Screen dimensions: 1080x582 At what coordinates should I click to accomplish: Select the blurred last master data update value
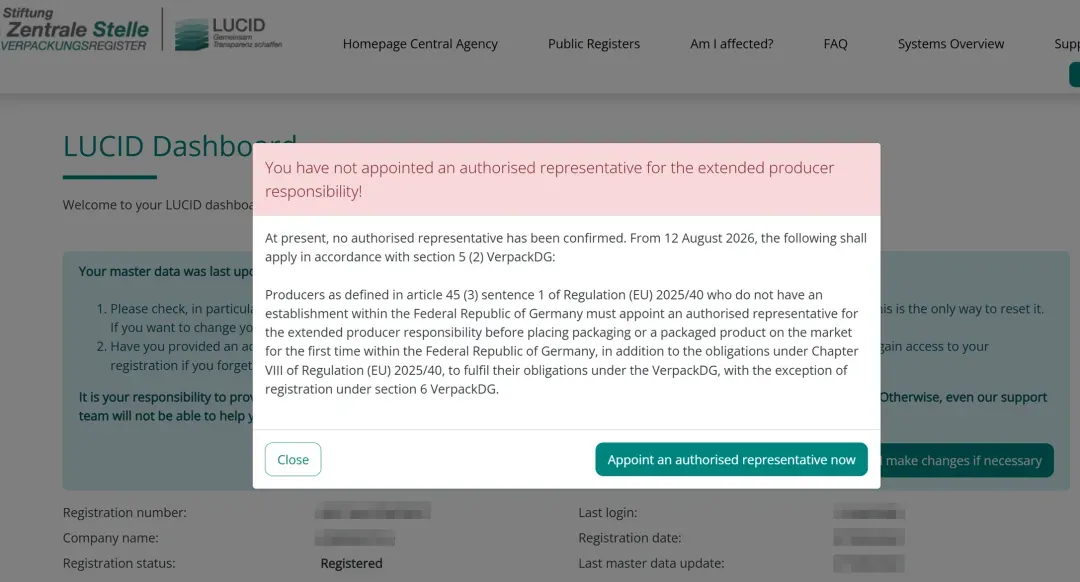869,563
